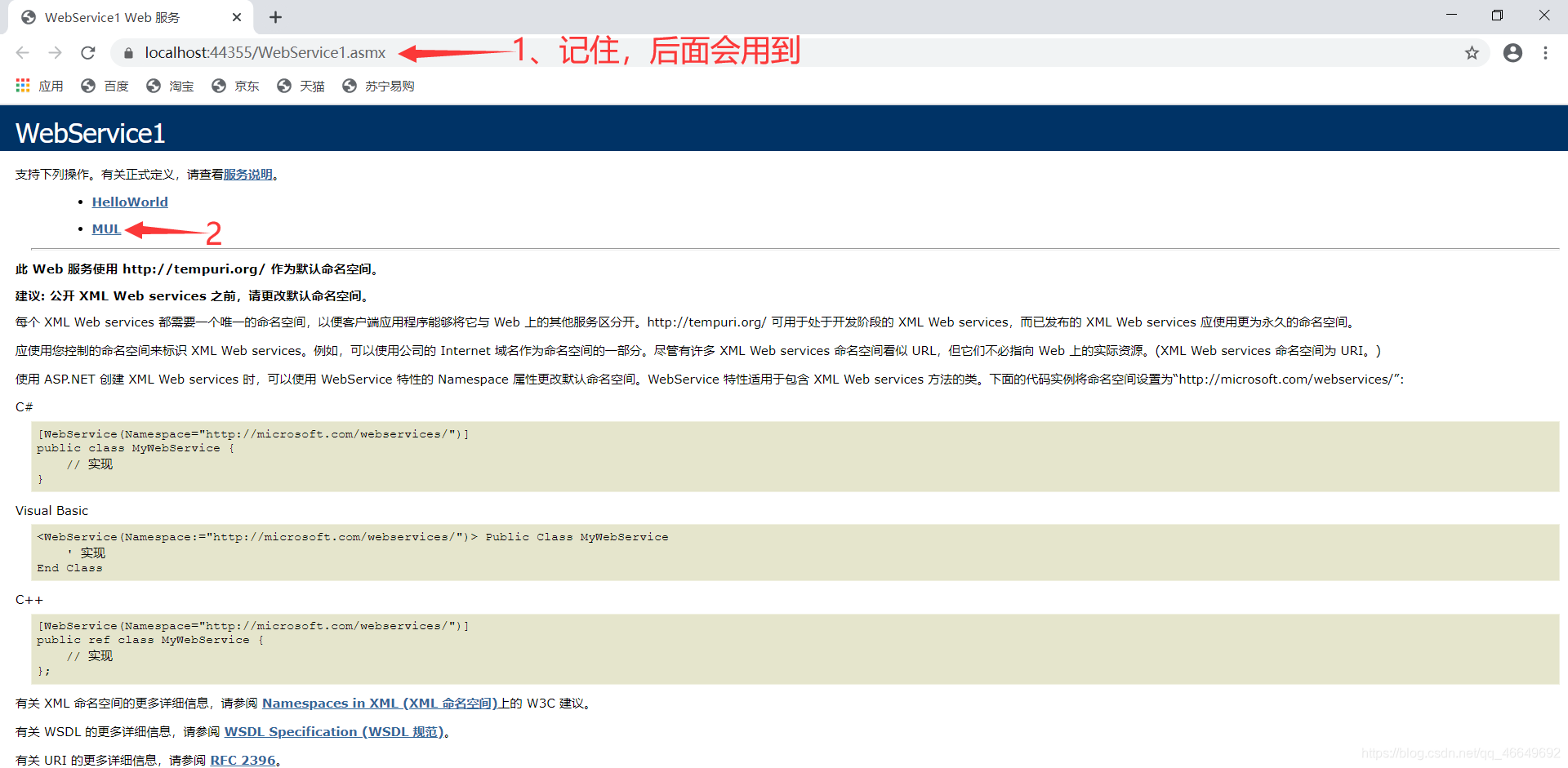Click the C# code sample line
The image size is (1568, 768).
(253, 434)
